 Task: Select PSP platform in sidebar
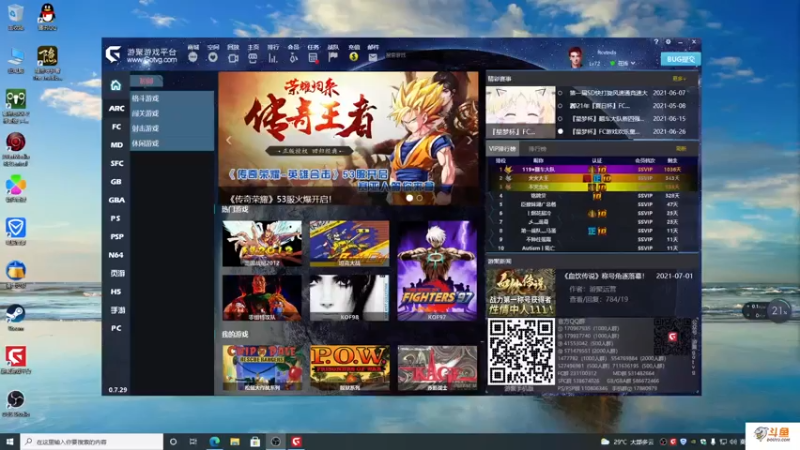[116, 237]
